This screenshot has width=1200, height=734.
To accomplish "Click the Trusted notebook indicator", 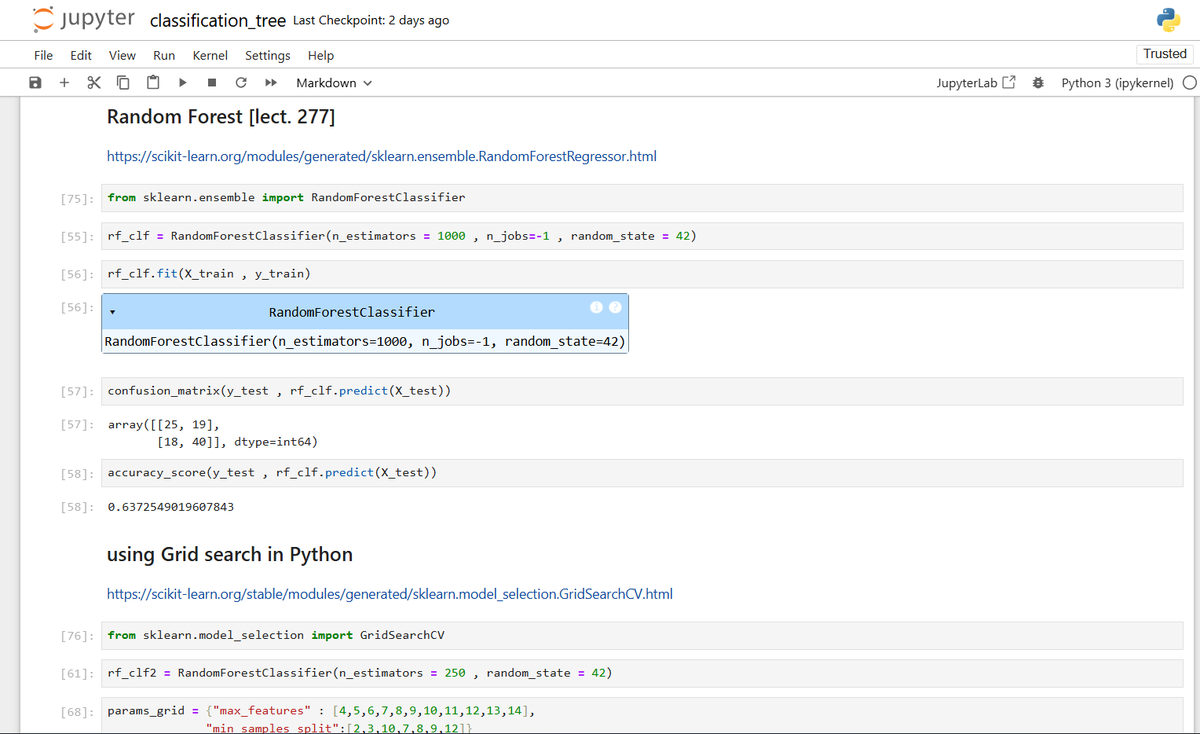I will click(1165, 54).
